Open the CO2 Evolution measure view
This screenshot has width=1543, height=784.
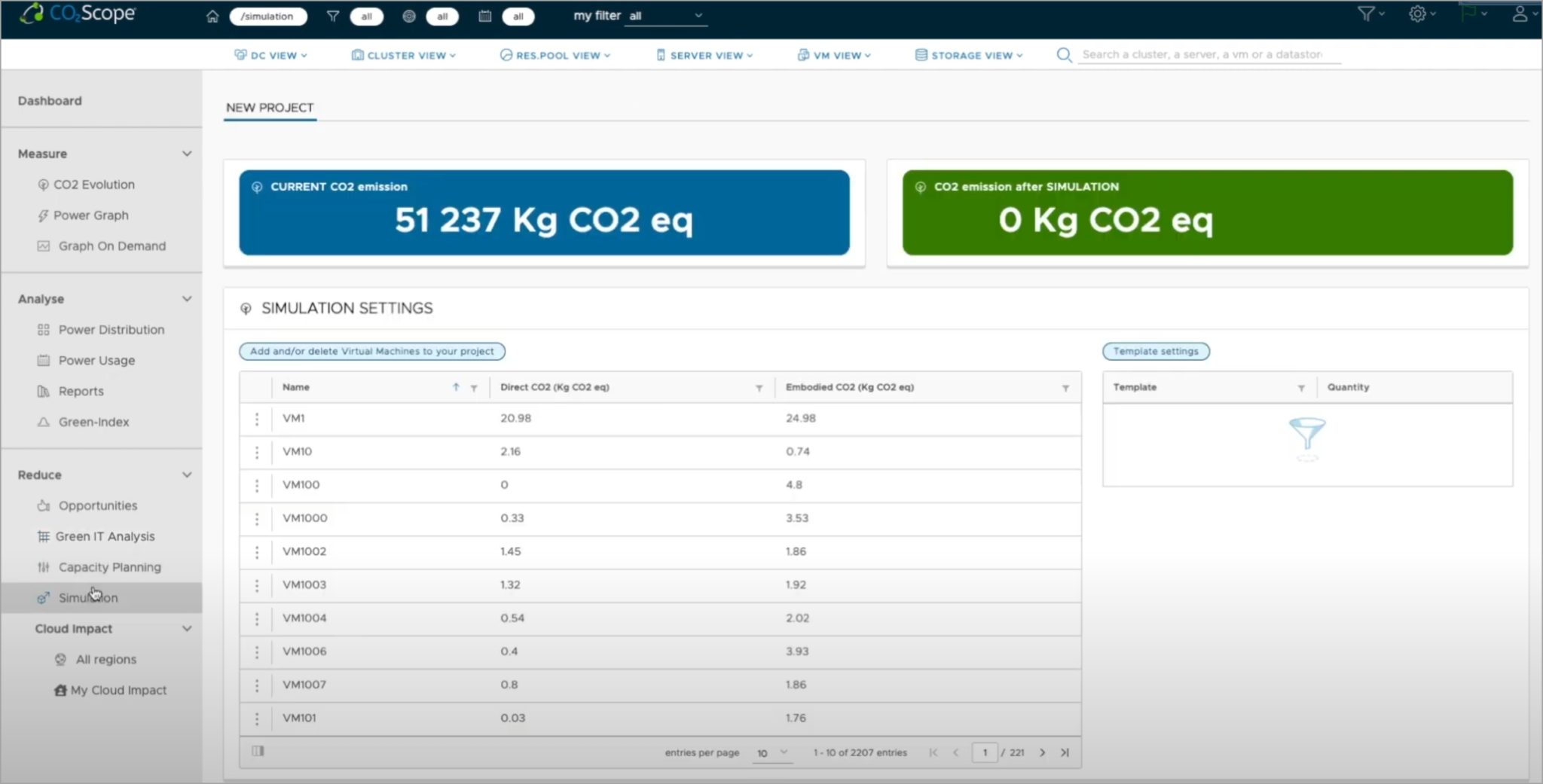94,184
